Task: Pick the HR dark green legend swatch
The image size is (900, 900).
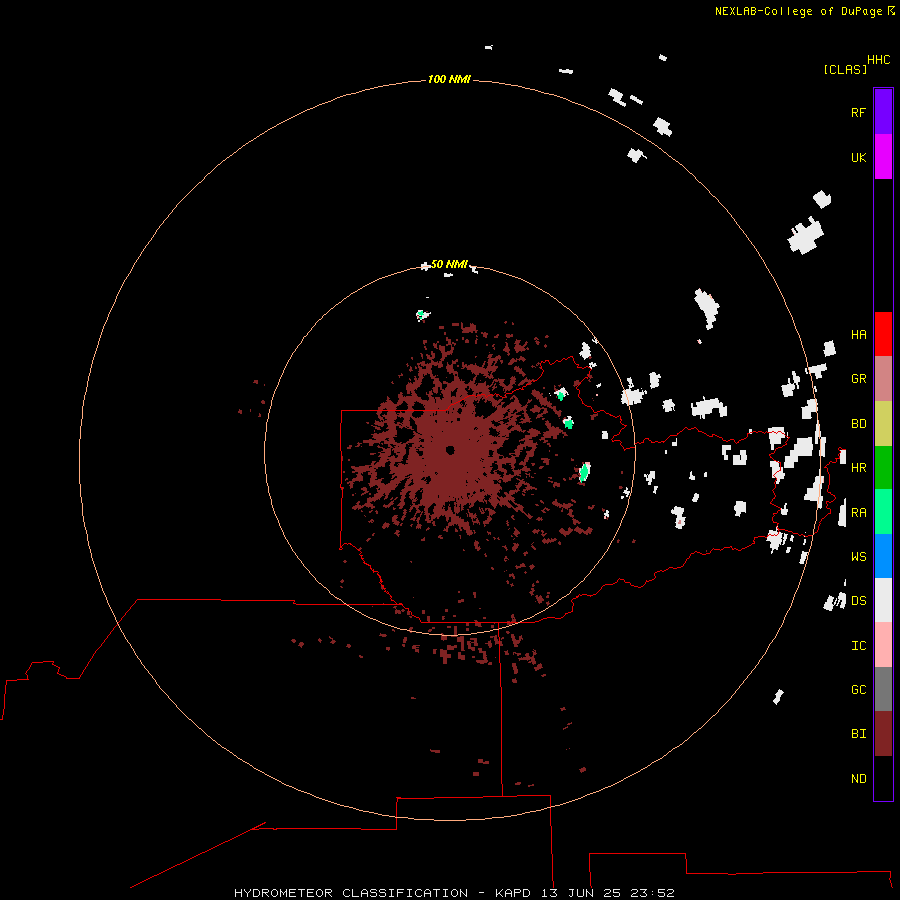Action: [x=883, y=468]
